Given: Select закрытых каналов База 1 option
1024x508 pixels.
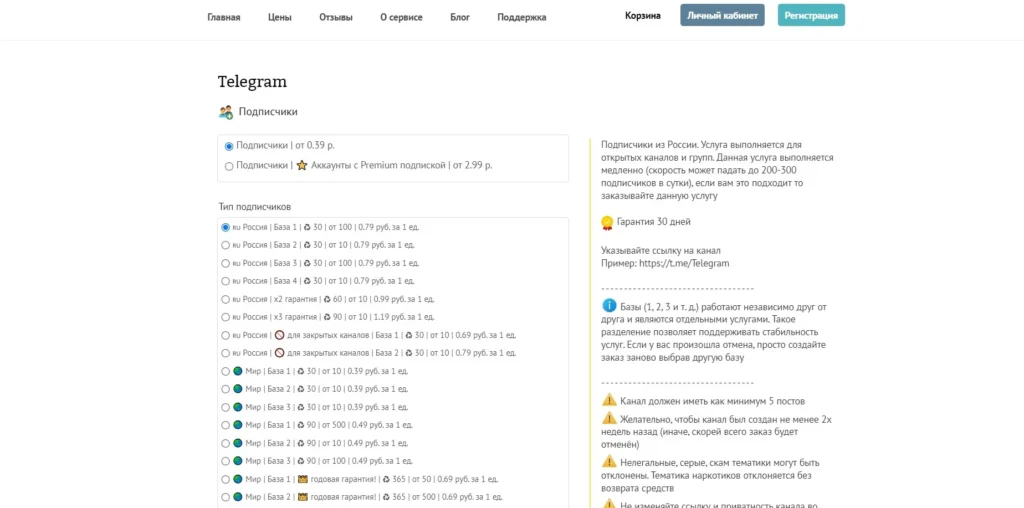Looking at the screenshot, I should pos(225,335).
